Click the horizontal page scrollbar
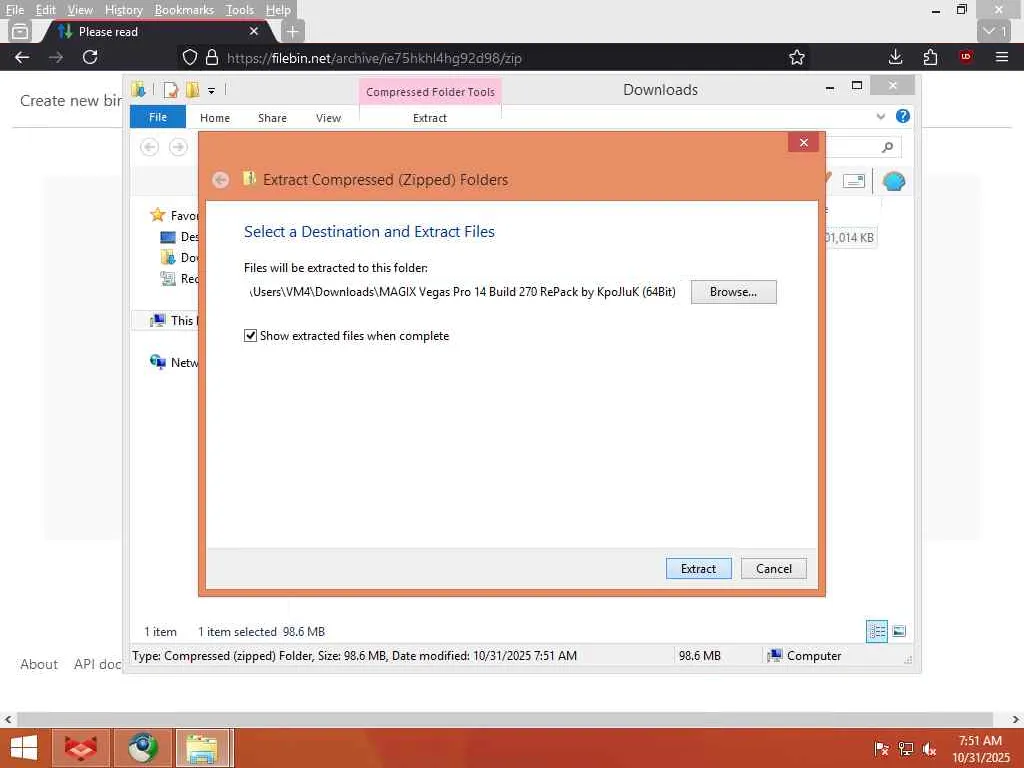 click(x=504, y=719)
